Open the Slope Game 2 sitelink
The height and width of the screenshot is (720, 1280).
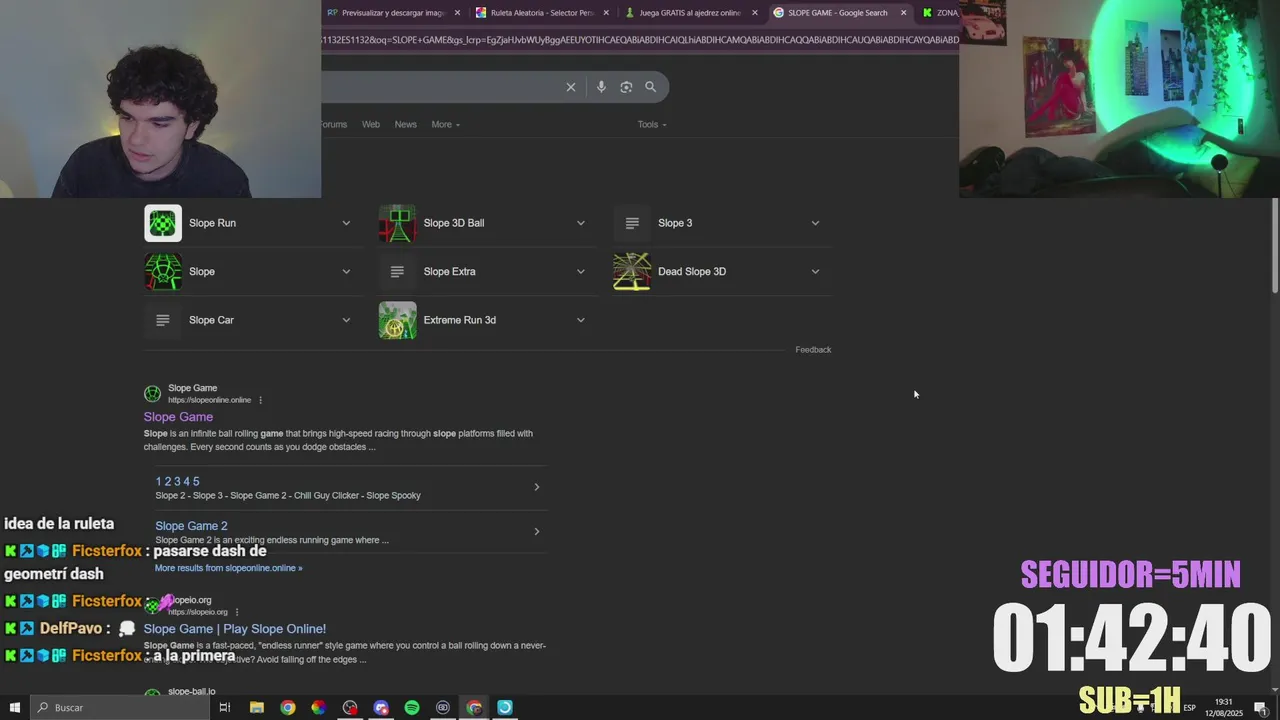click(x=191, y=526)
